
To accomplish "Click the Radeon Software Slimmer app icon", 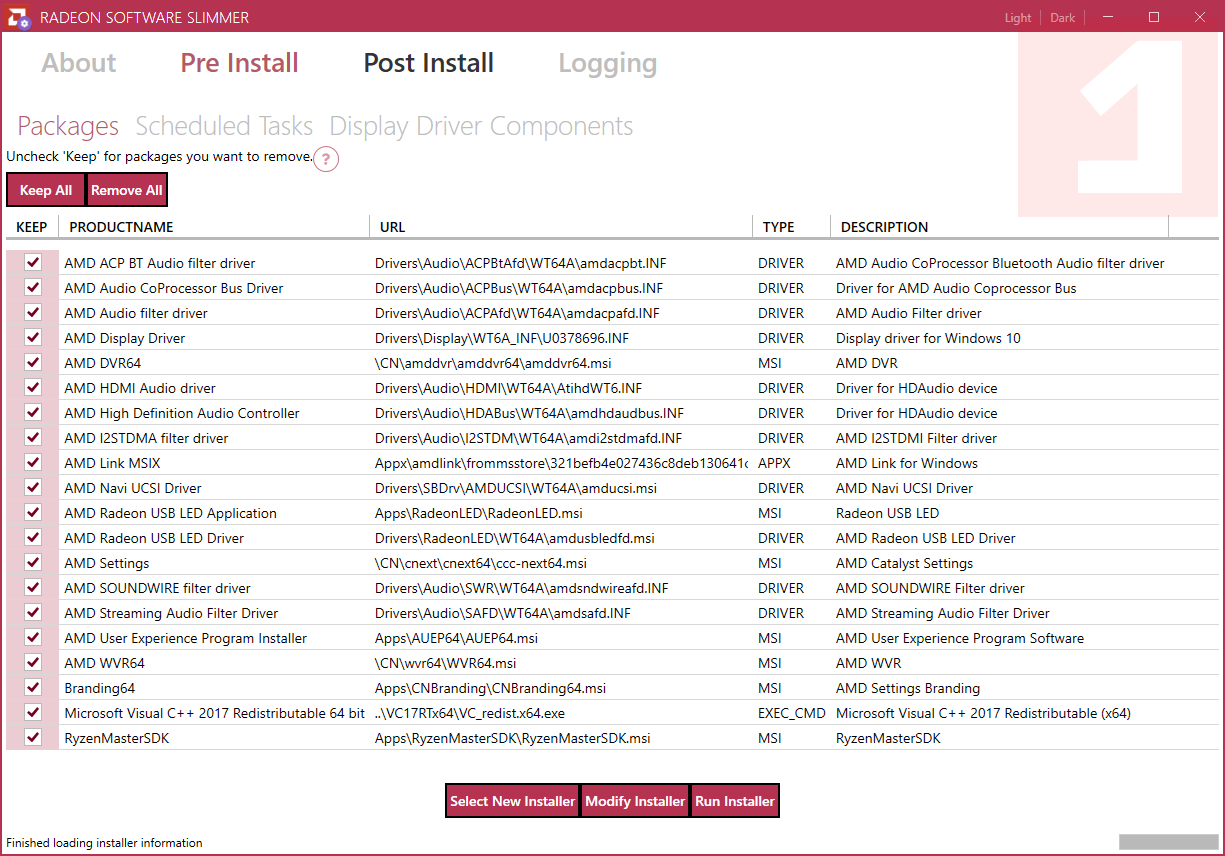I will coord(18,17).
